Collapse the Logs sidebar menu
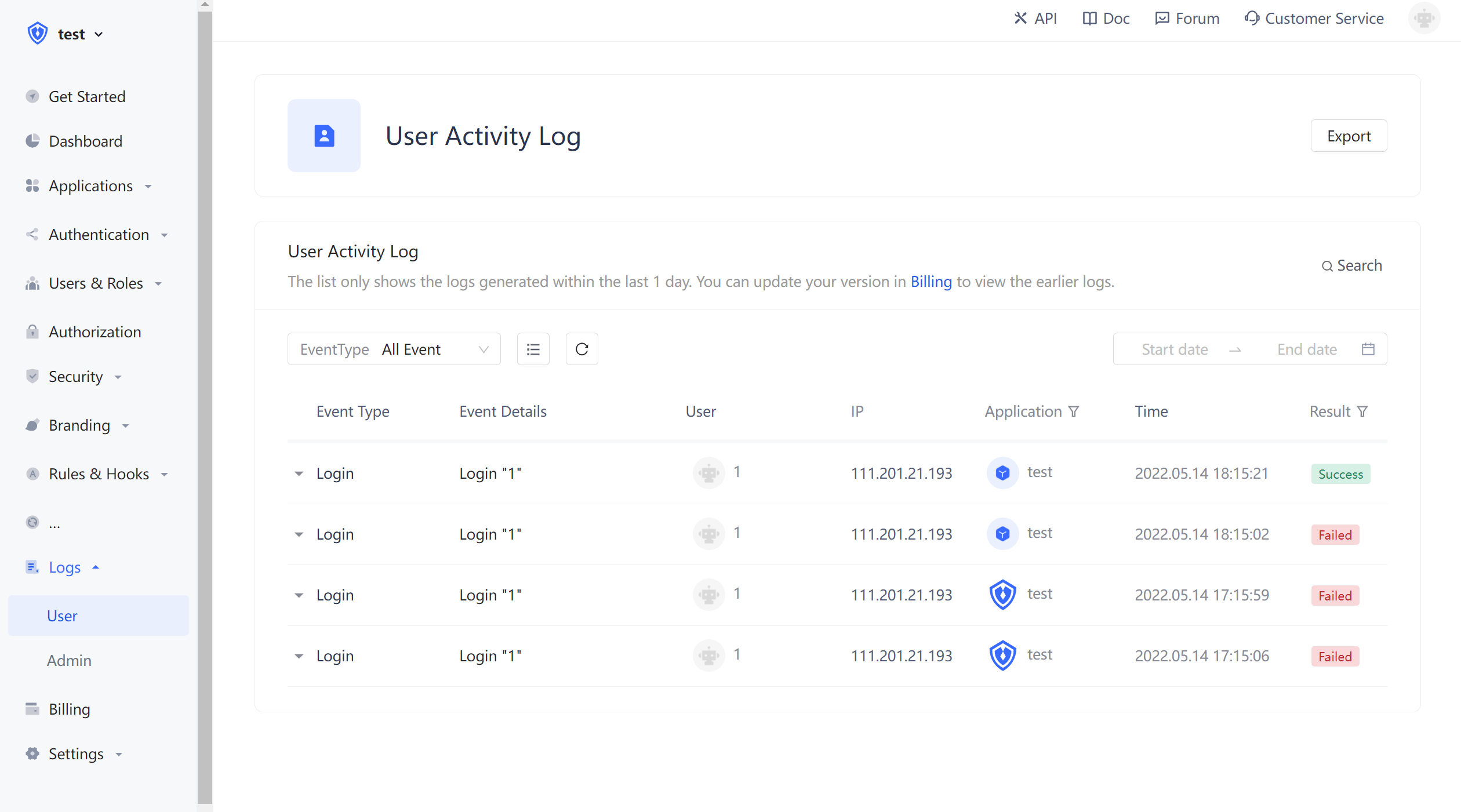 (x=64, y=567)
